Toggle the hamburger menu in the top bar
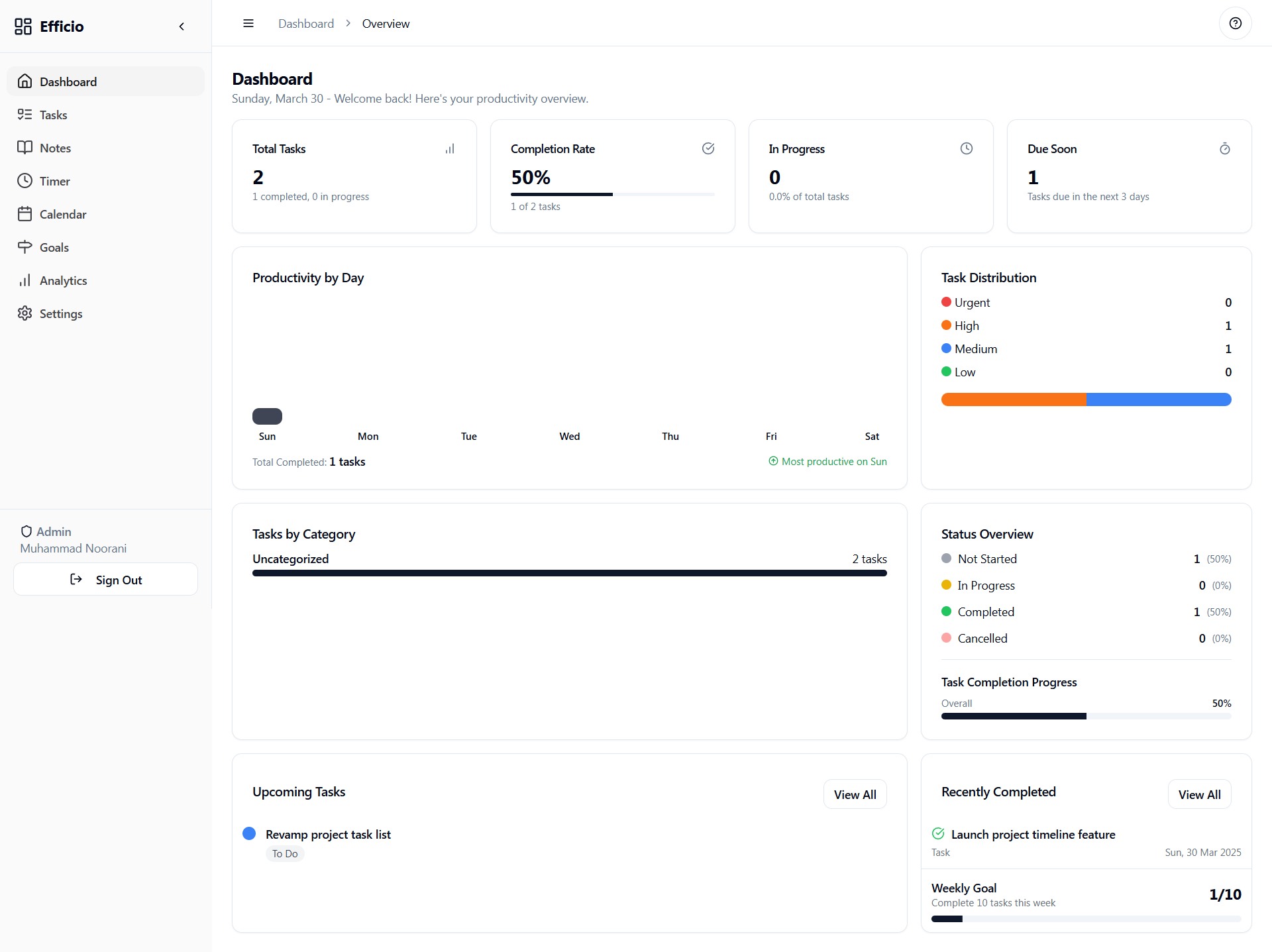This screenshot has height=952, width=1272. (248, 23)
